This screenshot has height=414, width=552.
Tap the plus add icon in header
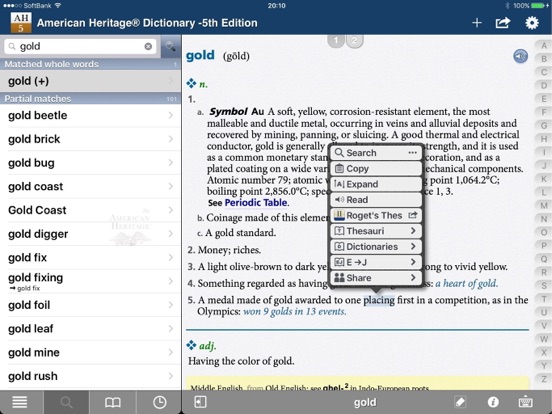(x=477, y=23)
